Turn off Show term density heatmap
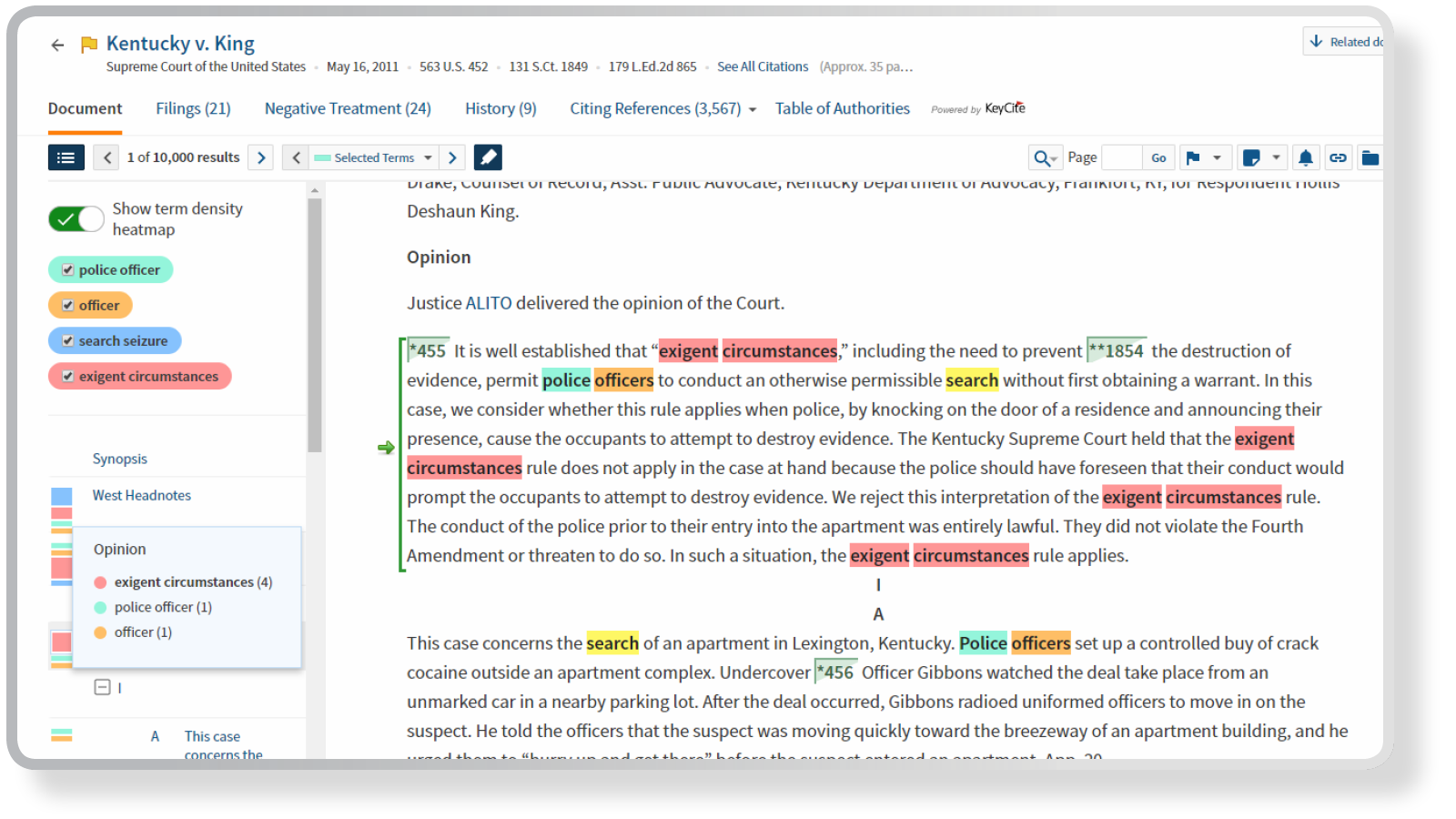Screen dimensions: 1456x819 76,219
